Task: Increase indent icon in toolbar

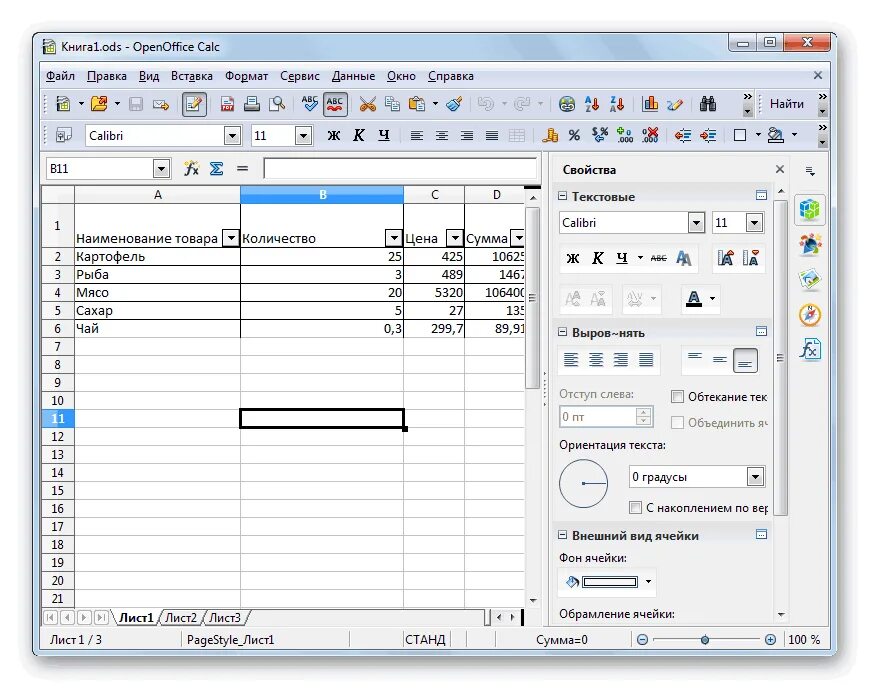Action: click(x=708, y=135)
